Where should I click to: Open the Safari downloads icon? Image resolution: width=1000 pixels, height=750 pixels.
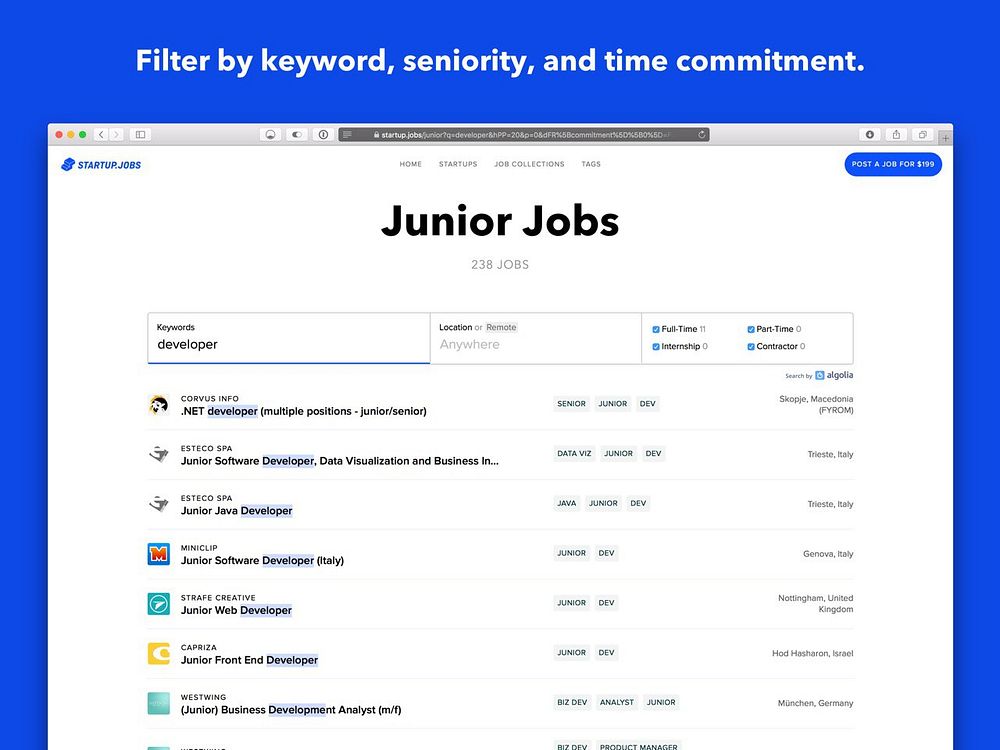click(870, 134)
